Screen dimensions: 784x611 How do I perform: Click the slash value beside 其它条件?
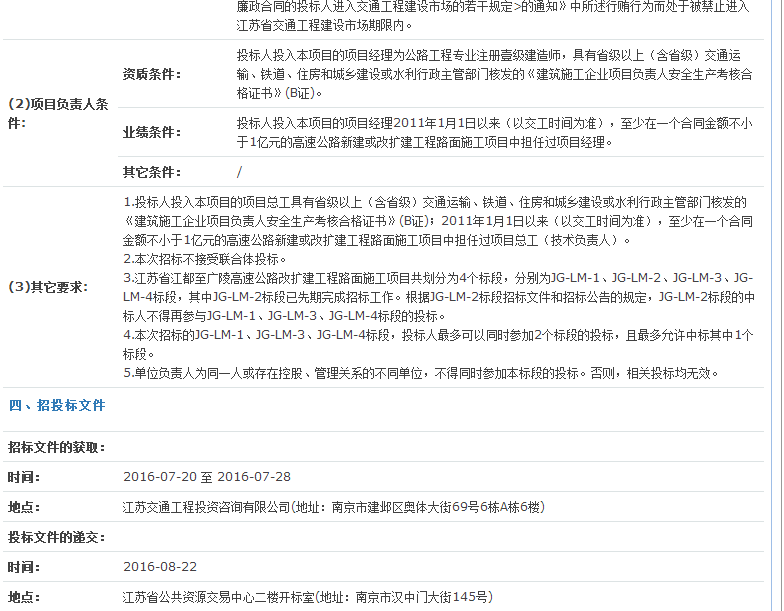click(239, 171)
